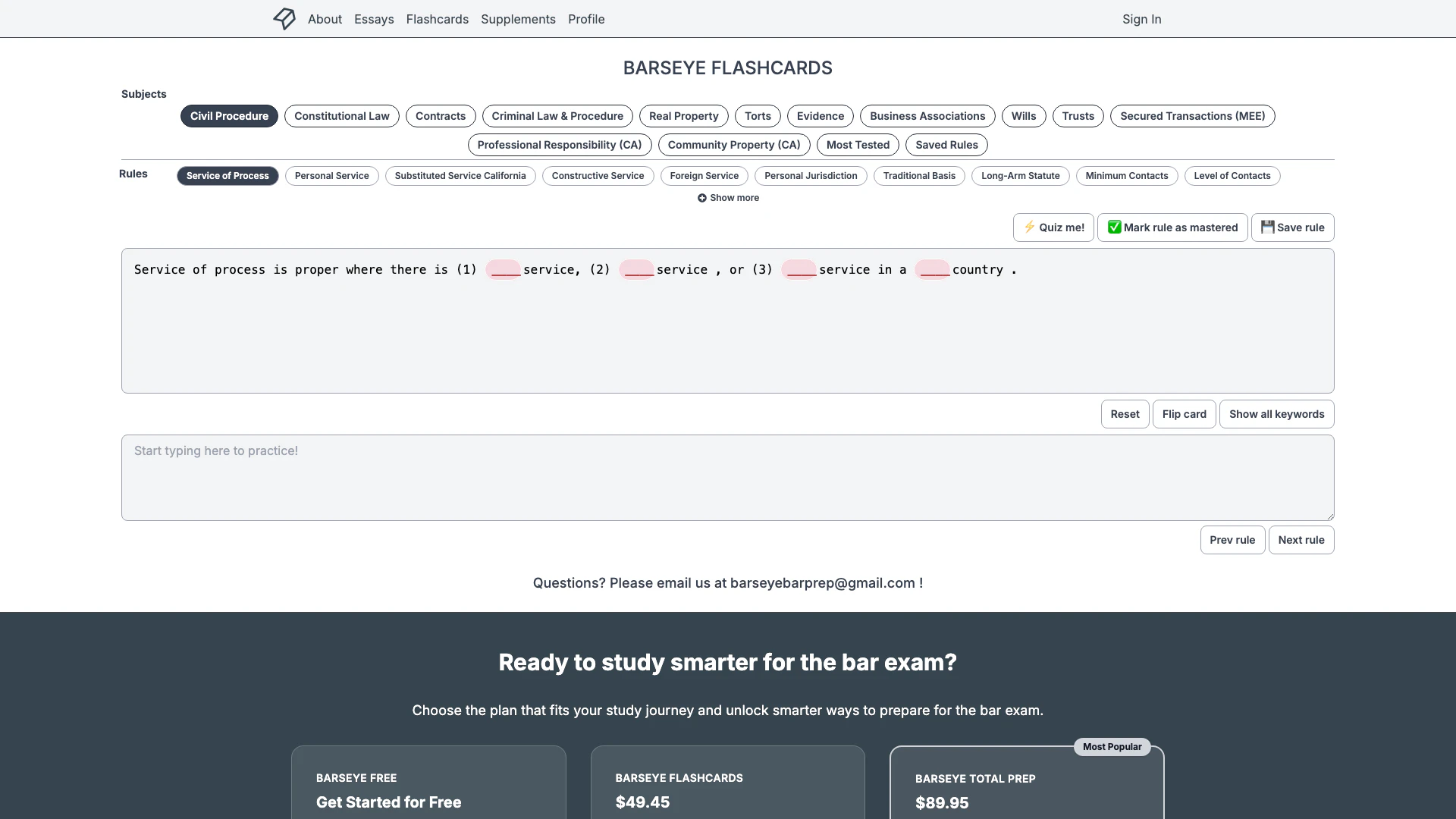Open the Supplements menu item
The width and height of the screenshot is (1456, 819).
518,19
